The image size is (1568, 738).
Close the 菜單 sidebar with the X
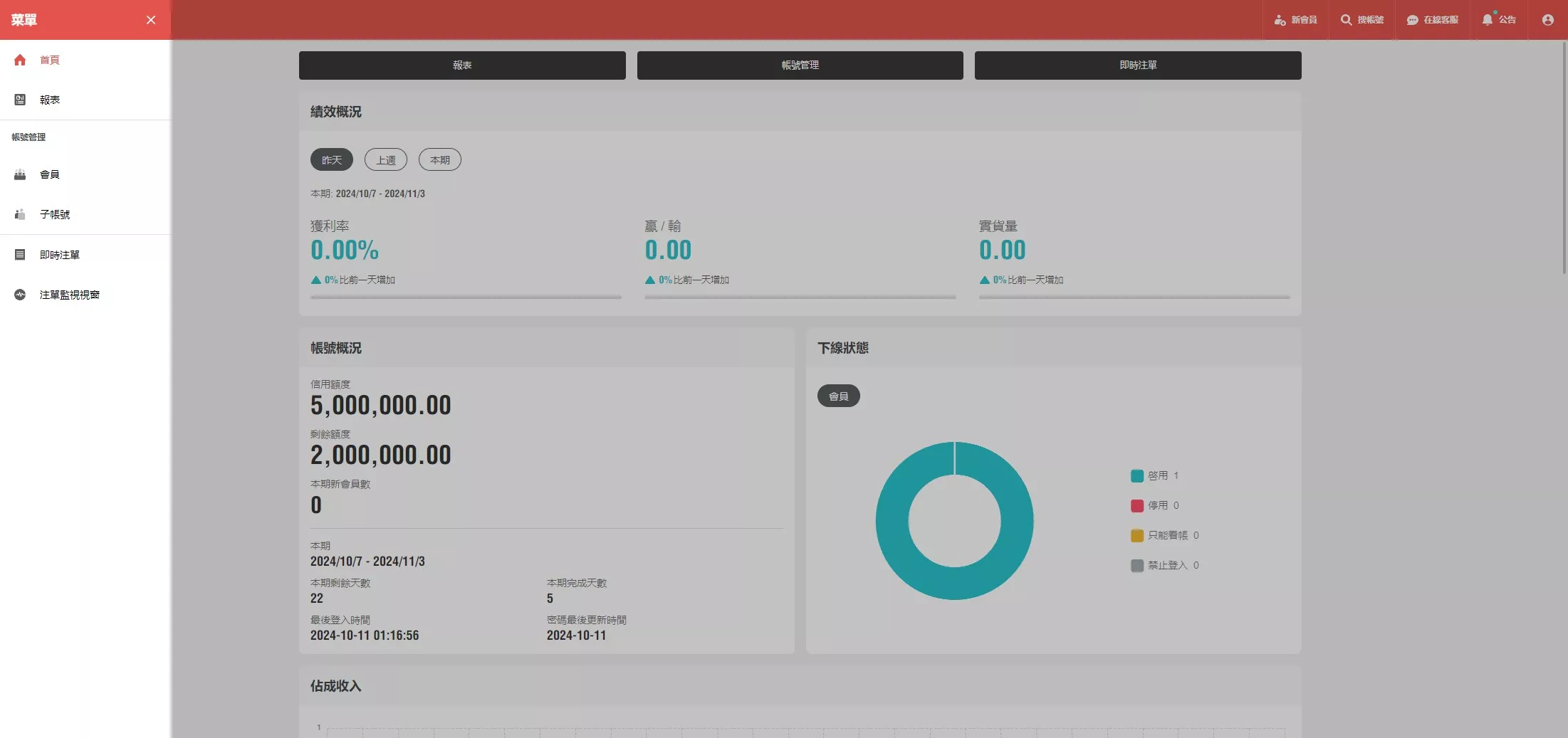pyautogui.click(x=151, y=20)
